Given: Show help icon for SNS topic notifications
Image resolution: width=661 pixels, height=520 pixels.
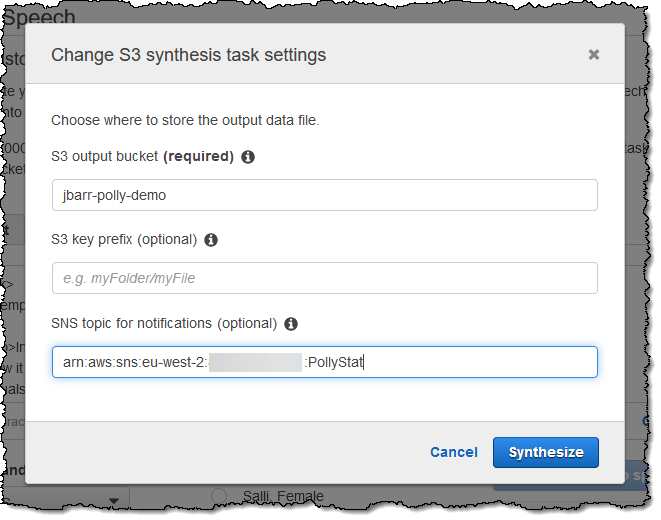Looking at the screenshot, I should pyautogui.click(x=291, y=324).
